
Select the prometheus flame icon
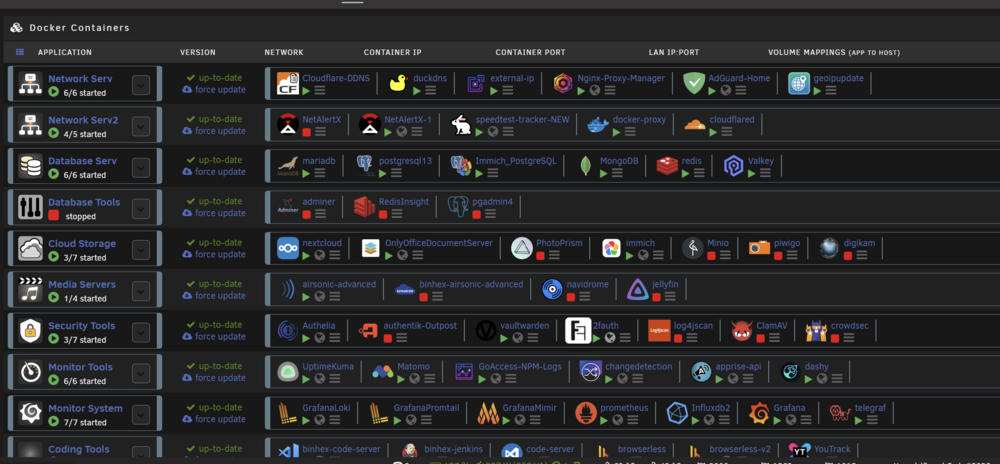click(585, 413)
